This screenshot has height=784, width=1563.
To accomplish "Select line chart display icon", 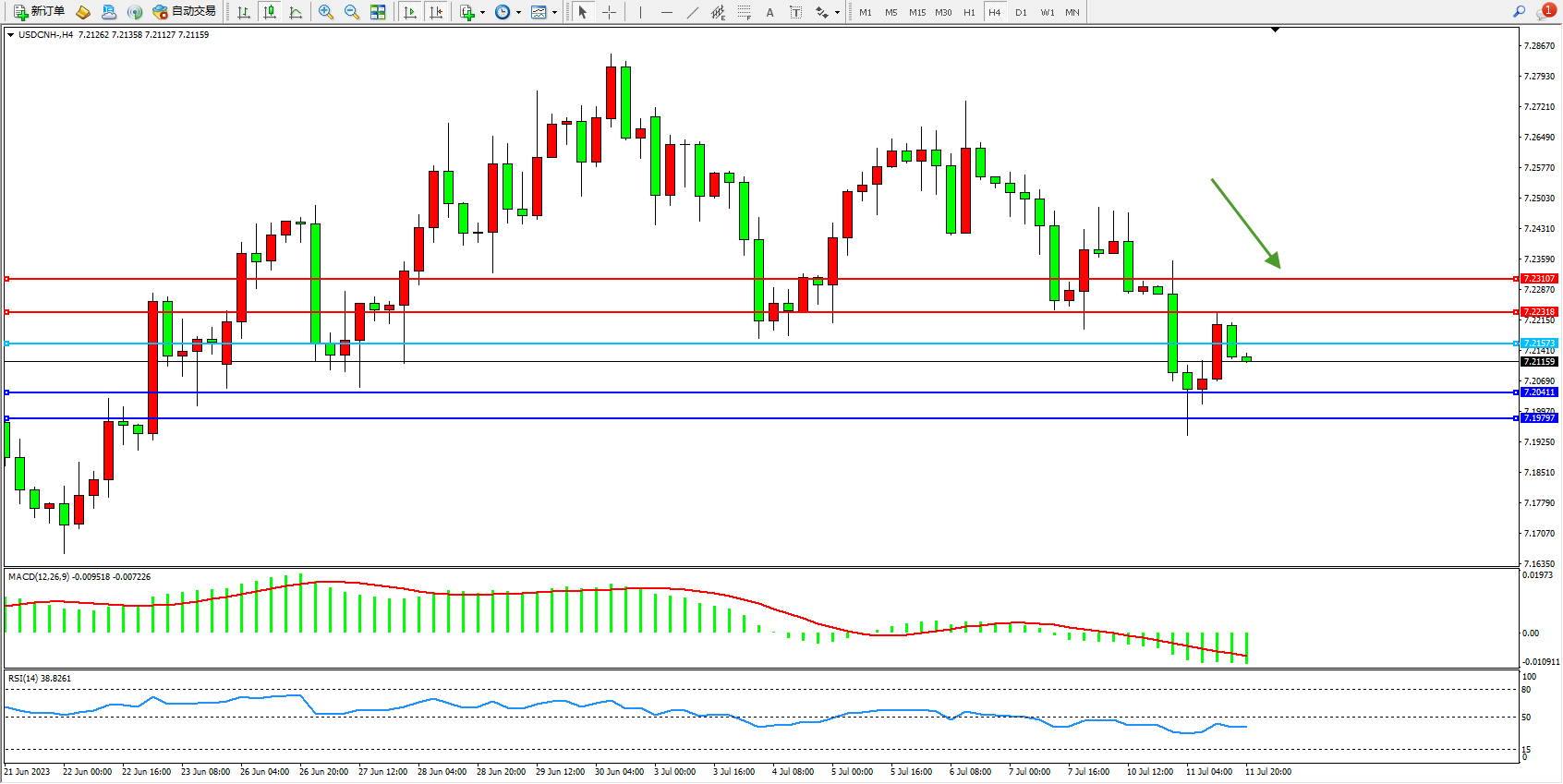I will point(296,12).
